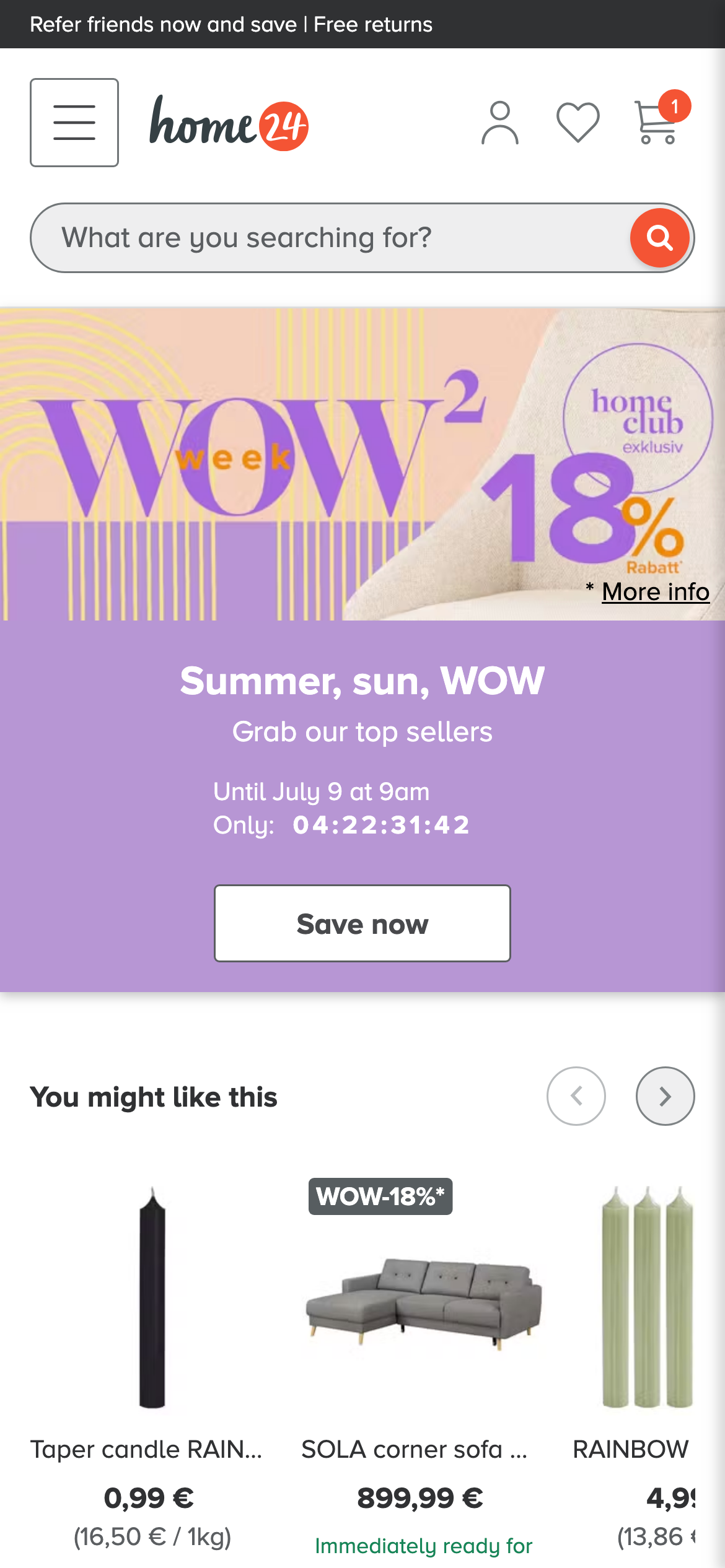Select the You might like this heading
The height and width of the screenshot is (1568, 725).
pyautogui.click(x=154, y=1097)
